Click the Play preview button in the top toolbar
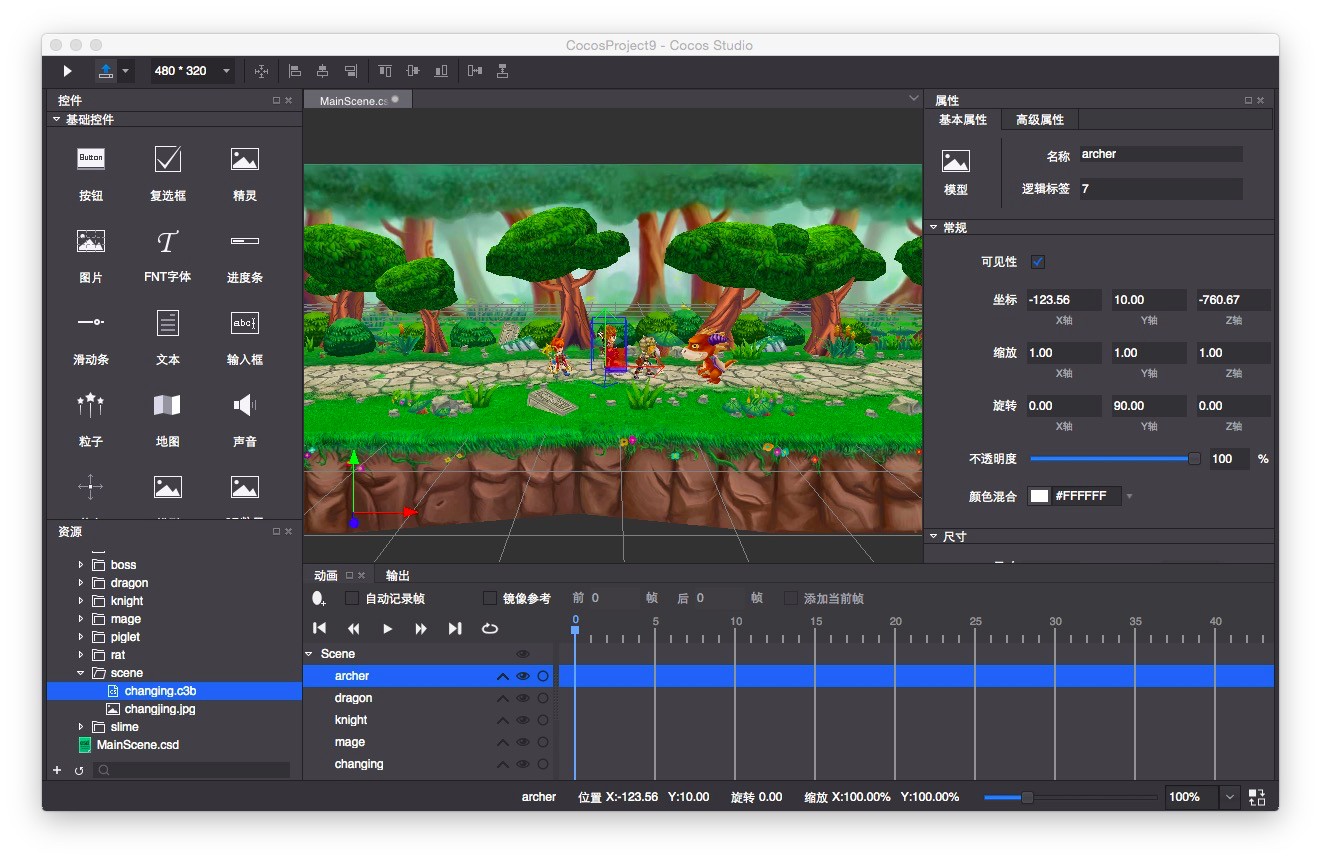Screen dimensions: 1321x861 [x=67, y=71]
